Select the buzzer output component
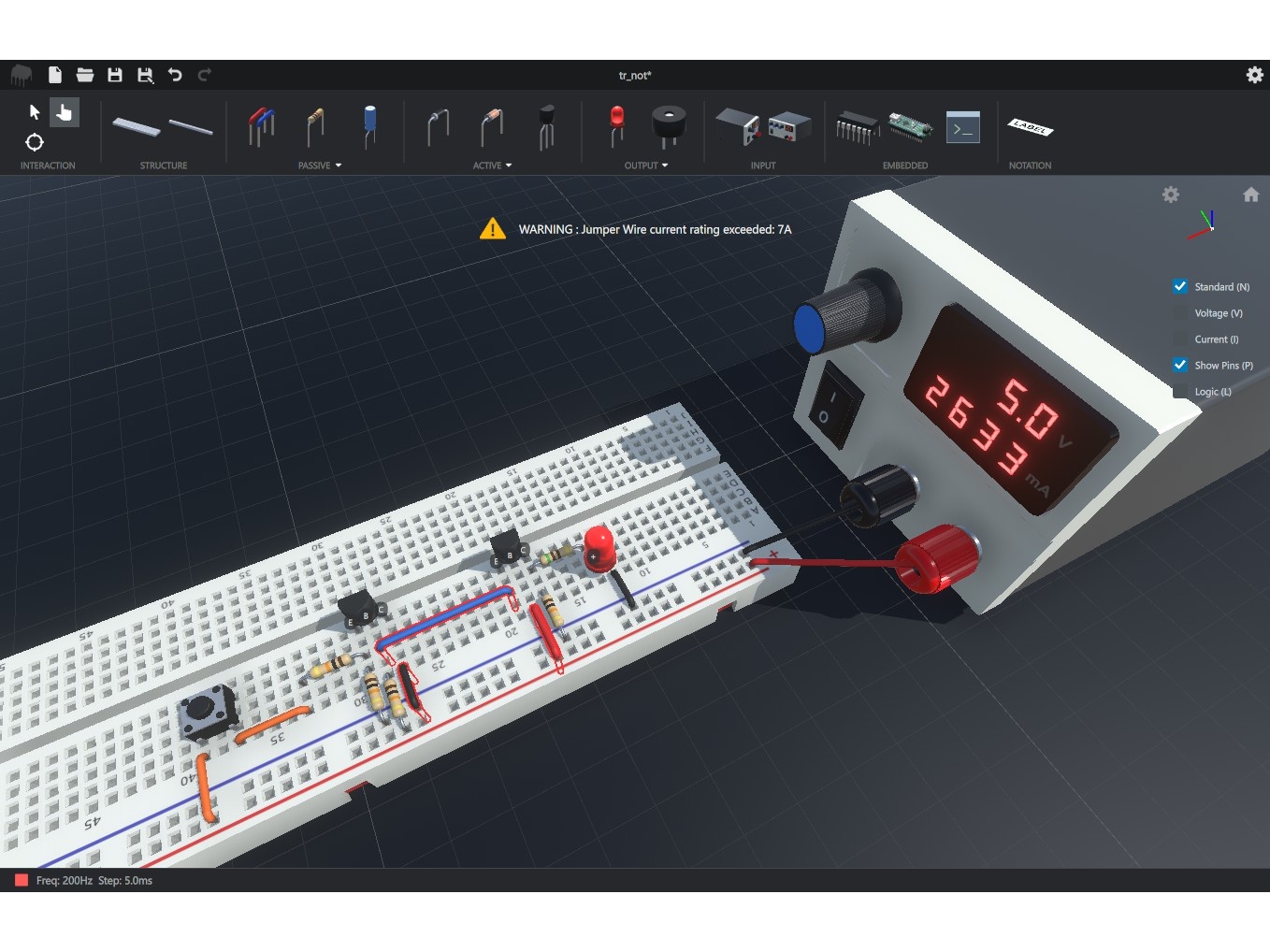Viewport: 1270px width, 952px height. tap(668, 125)
